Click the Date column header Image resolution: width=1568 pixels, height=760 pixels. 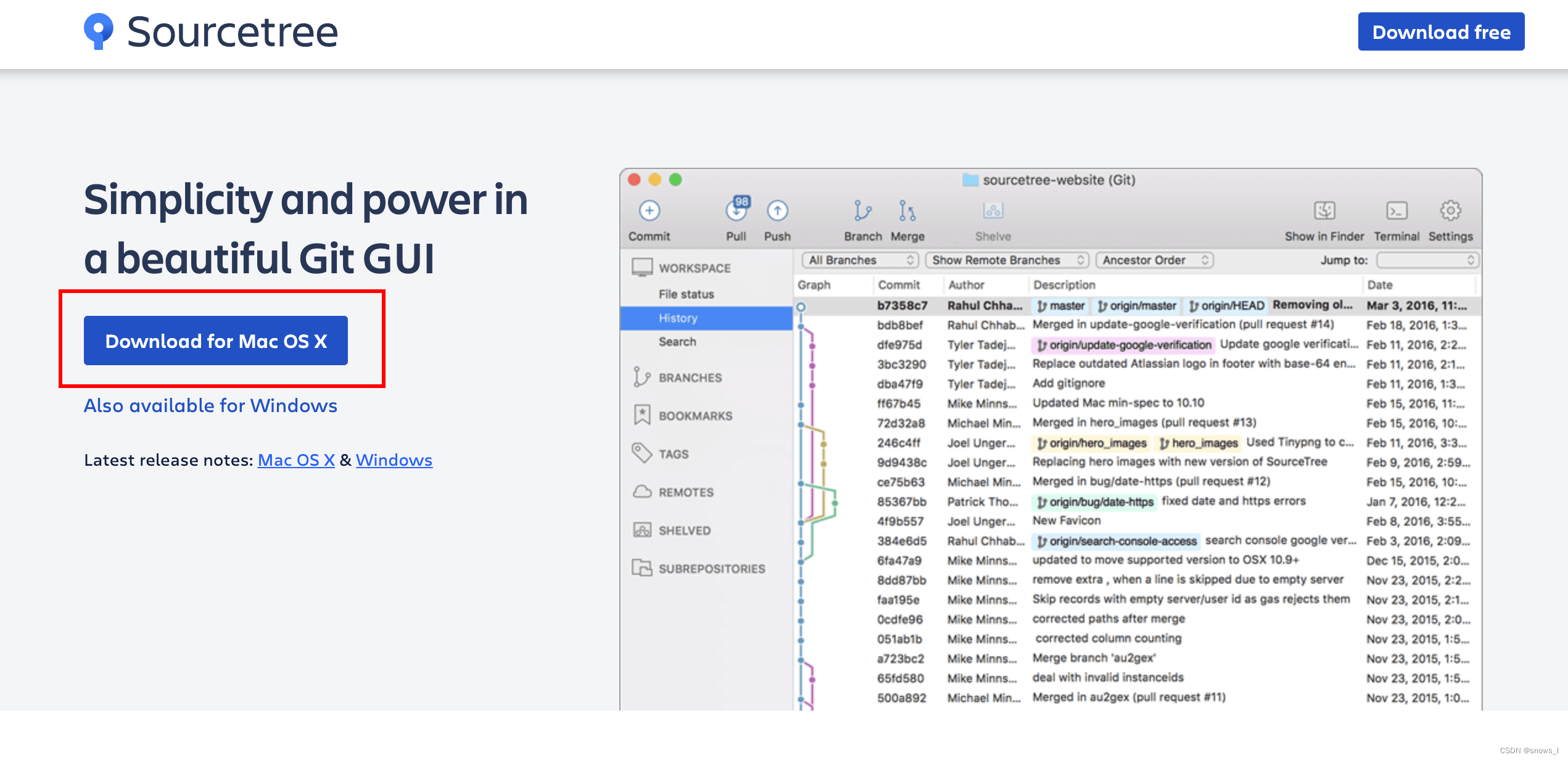(1380, 285)
